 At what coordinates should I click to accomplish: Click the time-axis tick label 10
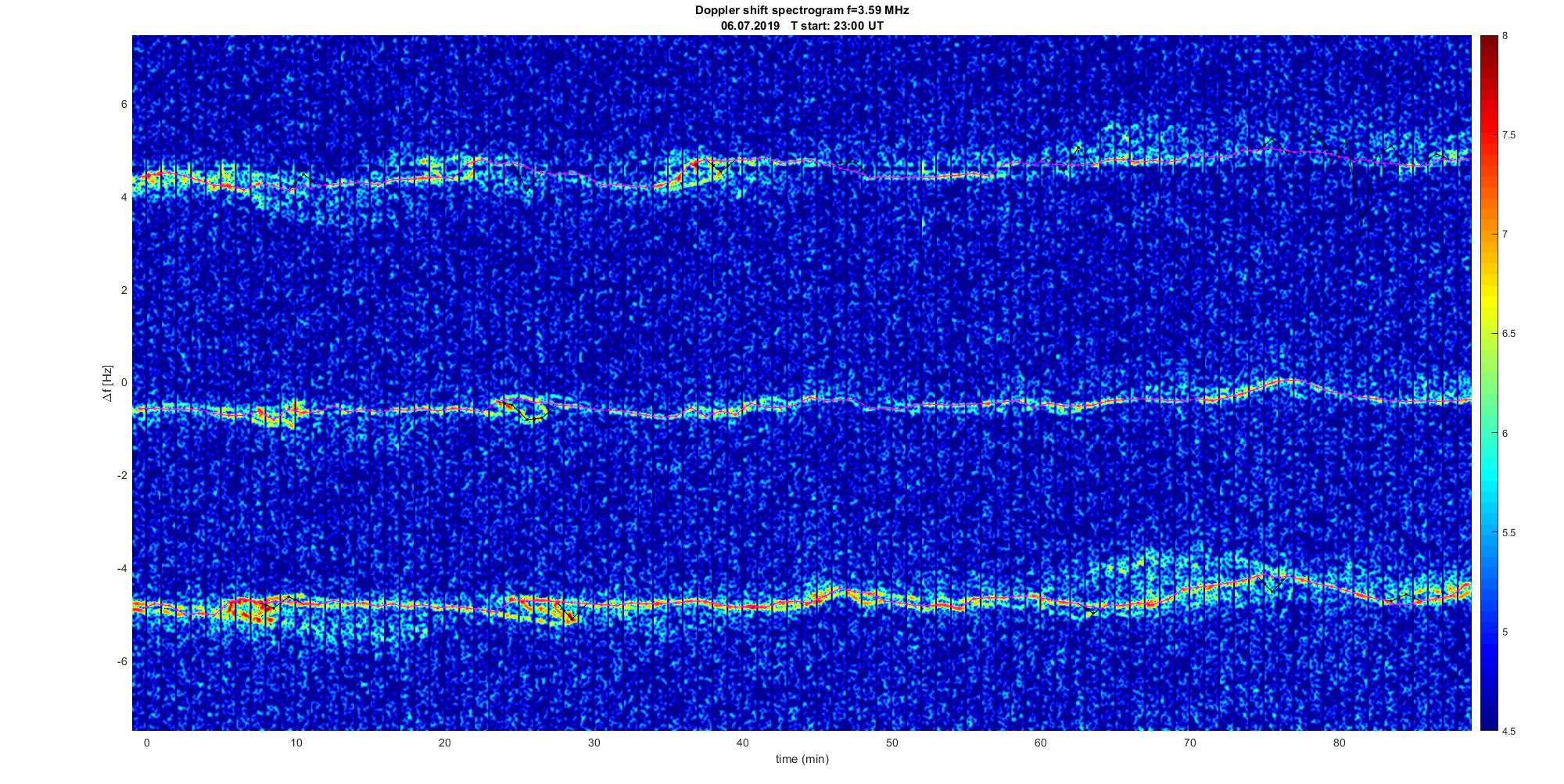click(296, 743)
